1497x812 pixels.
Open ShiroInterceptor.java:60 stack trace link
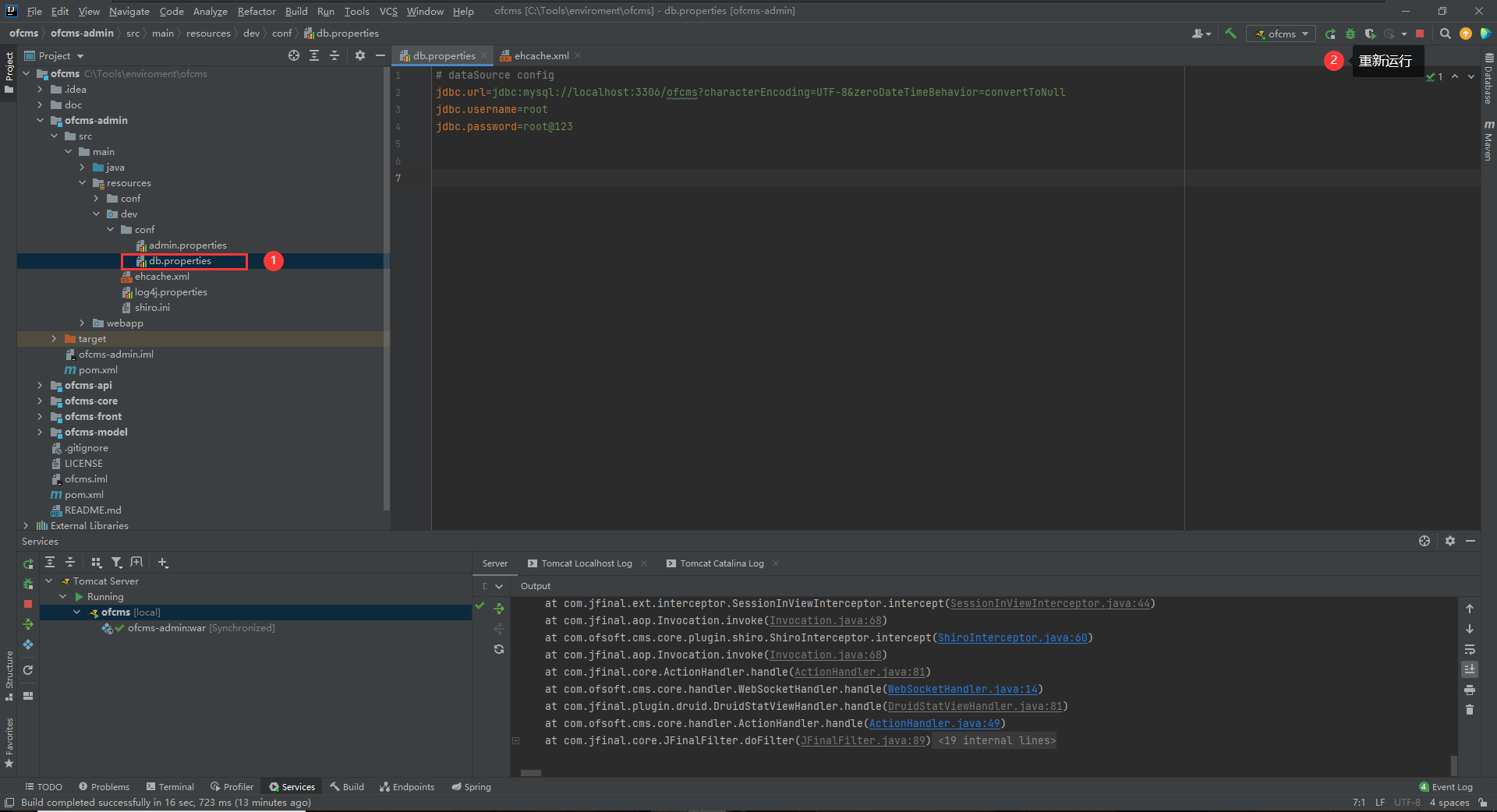(1012, 637)
